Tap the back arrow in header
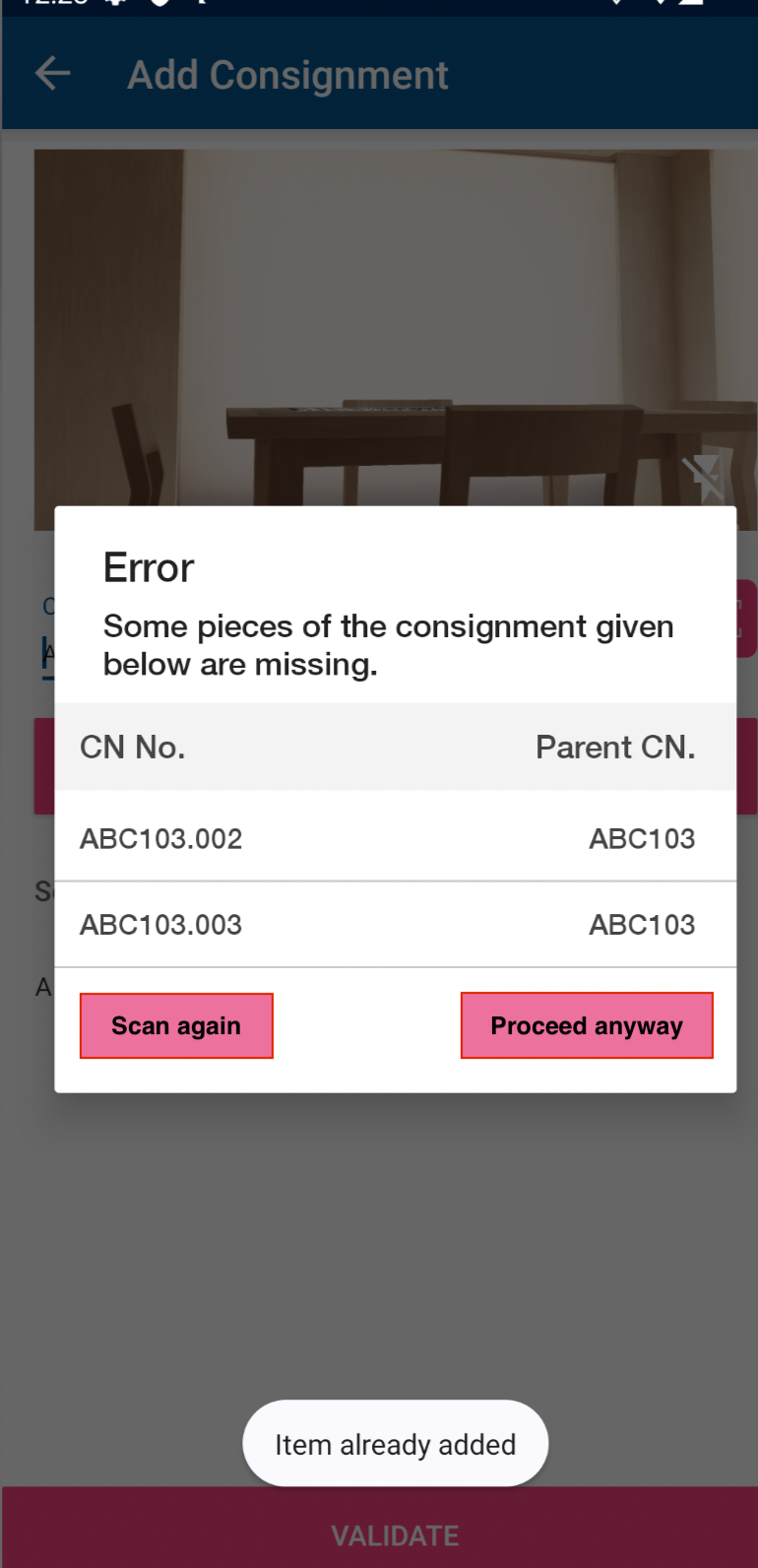The width and height of the screenshot is (758, 1568). 53,74
